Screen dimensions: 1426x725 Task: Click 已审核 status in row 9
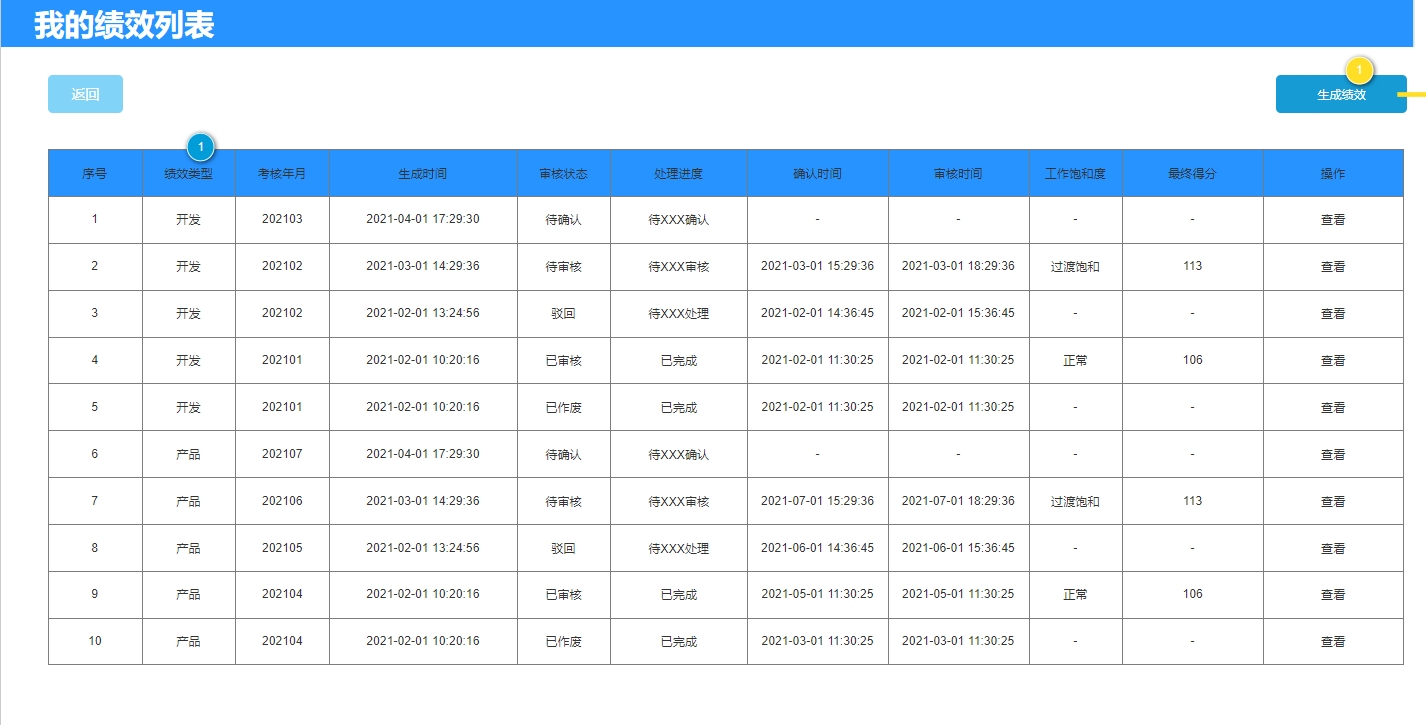[x=564, y=595]
